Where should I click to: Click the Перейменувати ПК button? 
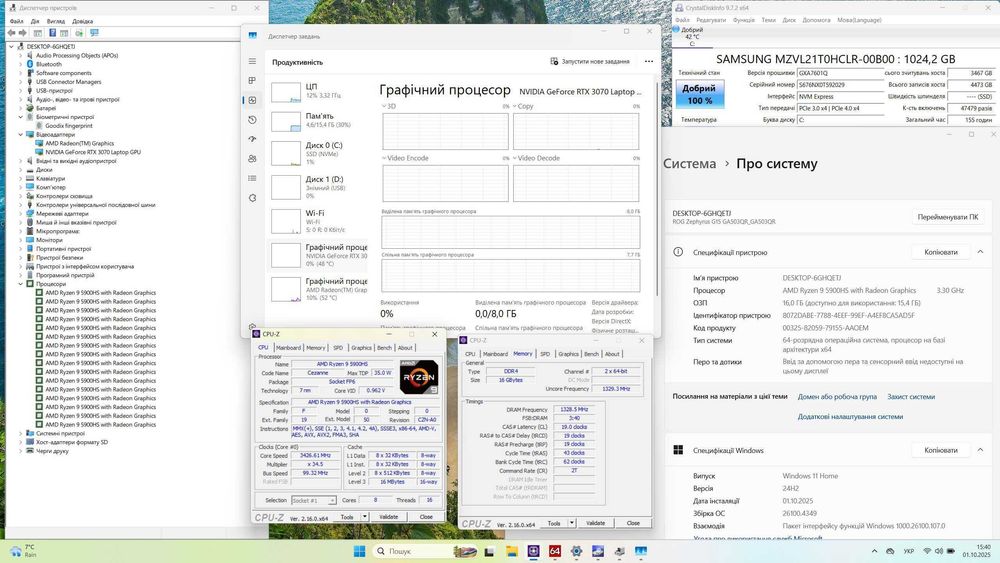947,217
